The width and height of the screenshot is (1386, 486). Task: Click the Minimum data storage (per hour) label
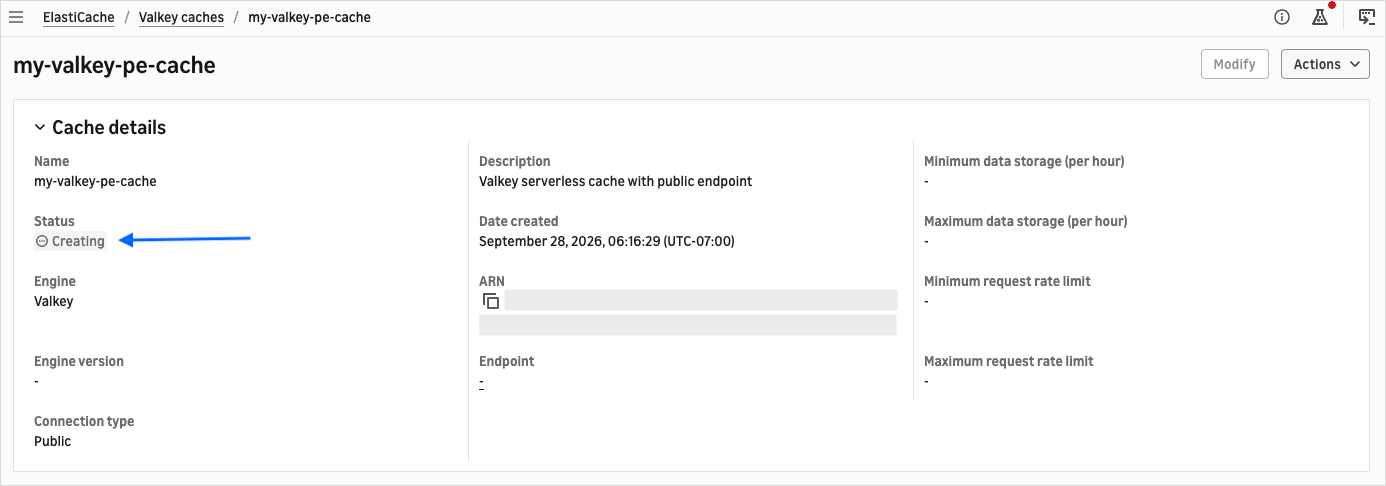(x=1024, y=161)
